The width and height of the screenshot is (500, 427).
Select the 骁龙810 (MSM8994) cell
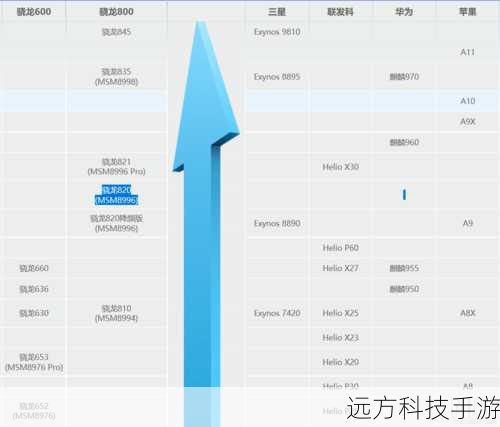tap(116, 313)
